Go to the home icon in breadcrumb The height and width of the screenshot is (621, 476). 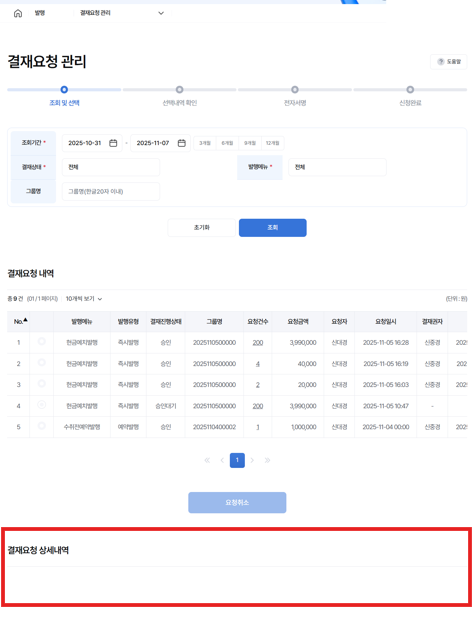coord(18,13)
